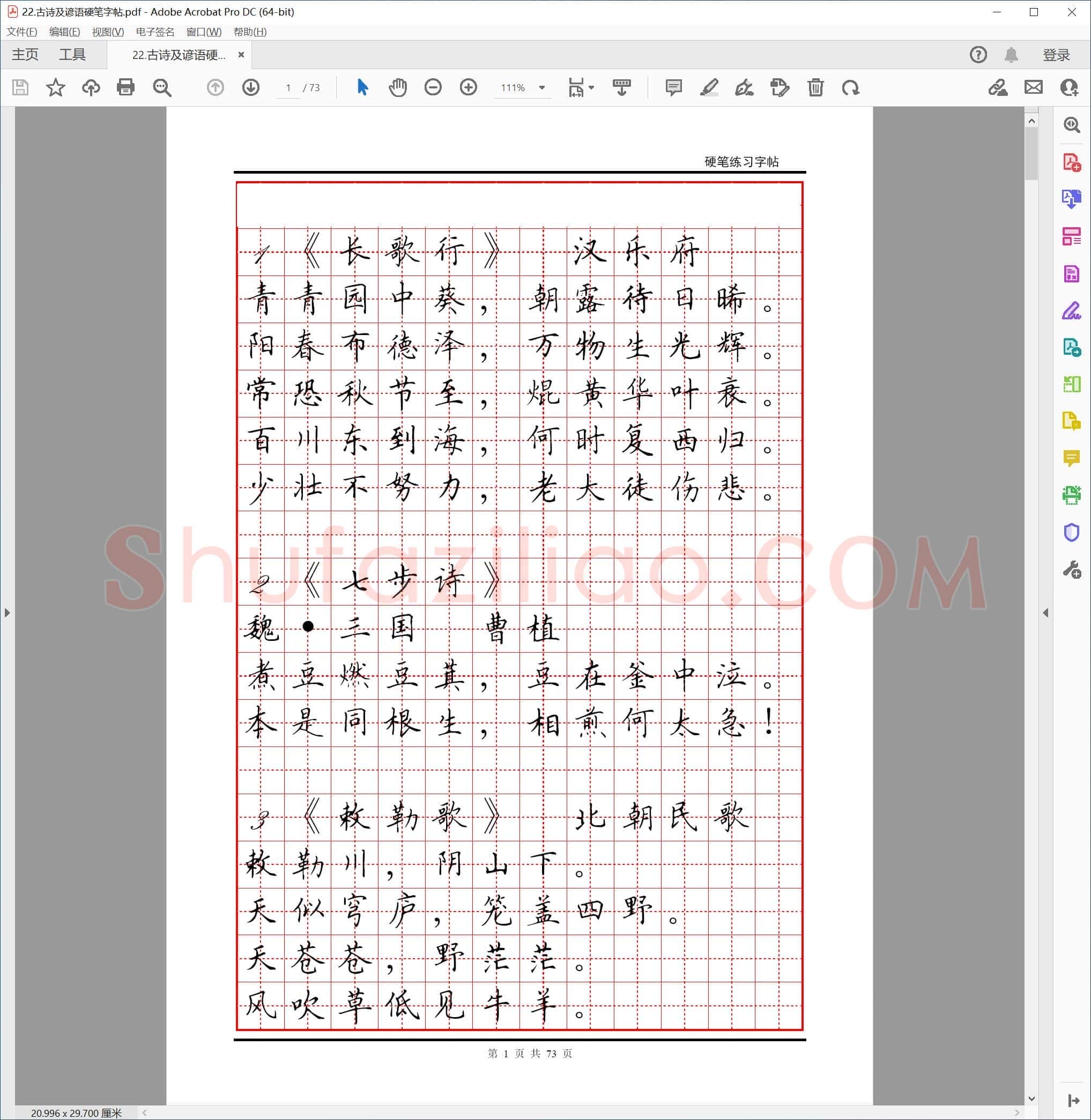The image size is (1091, 1120).
Task: Open the green Compress PDF tool
Action: [x=1072, y=384]
